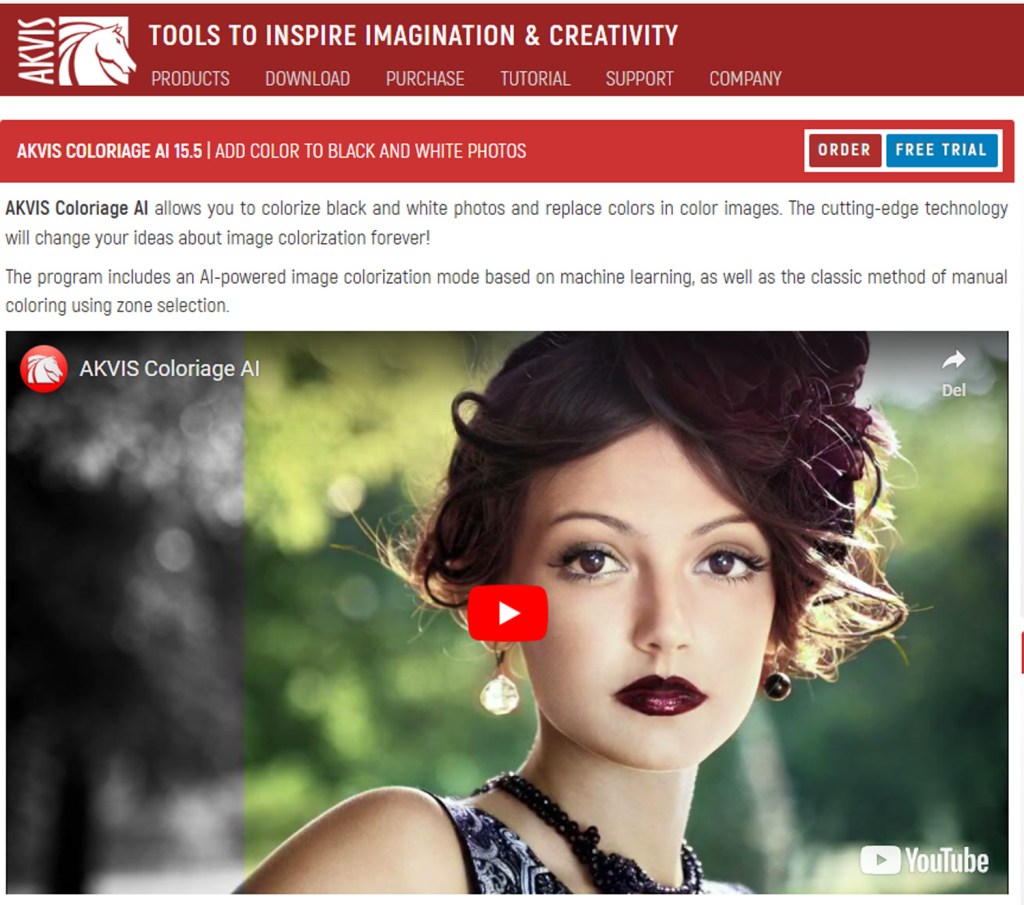Open video via the YouTube logo
This screenshot has width=1024, height=905.
(x=924, y=860)
